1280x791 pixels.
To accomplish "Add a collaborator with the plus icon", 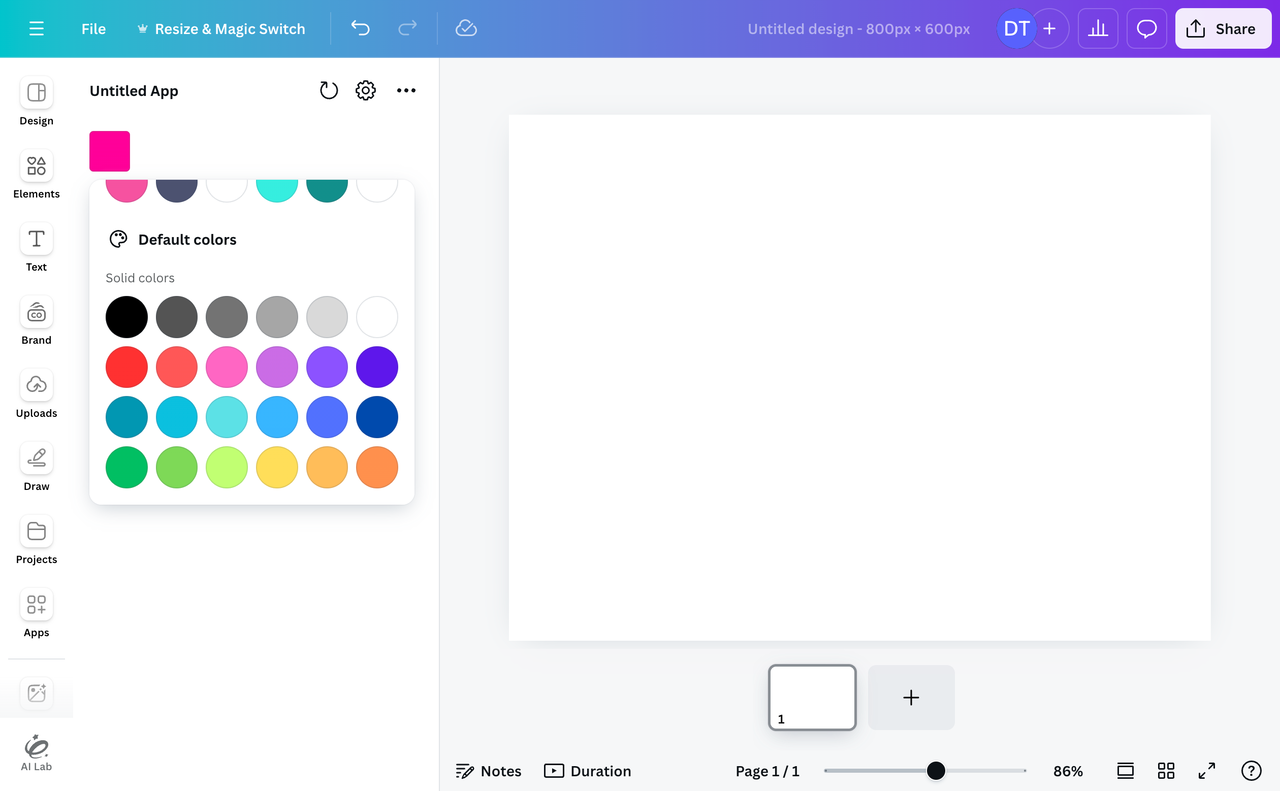I will [x=1049, y=29].
